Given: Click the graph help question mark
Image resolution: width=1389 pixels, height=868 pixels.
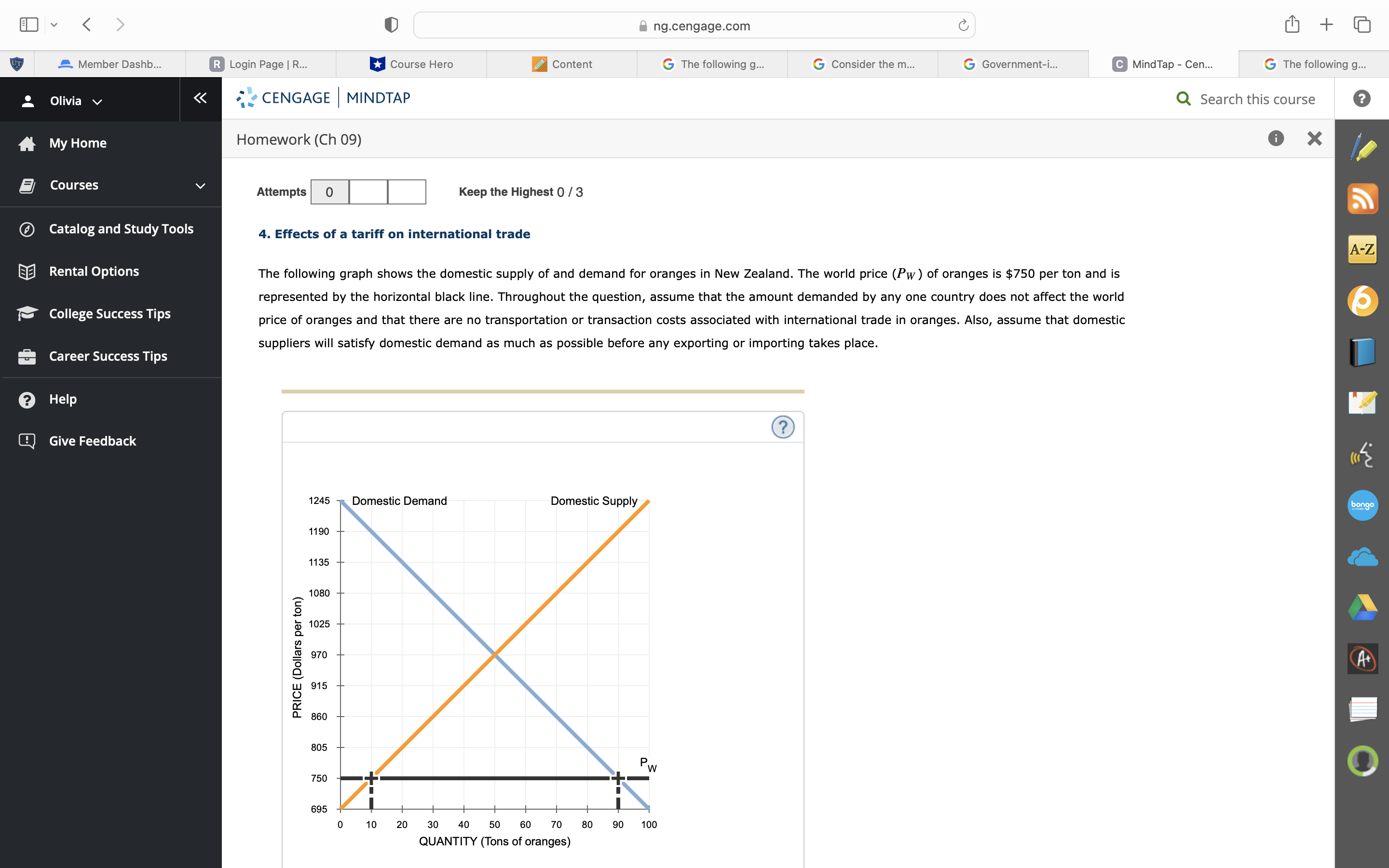Looking at the screenshot, I should coord(782,427).
